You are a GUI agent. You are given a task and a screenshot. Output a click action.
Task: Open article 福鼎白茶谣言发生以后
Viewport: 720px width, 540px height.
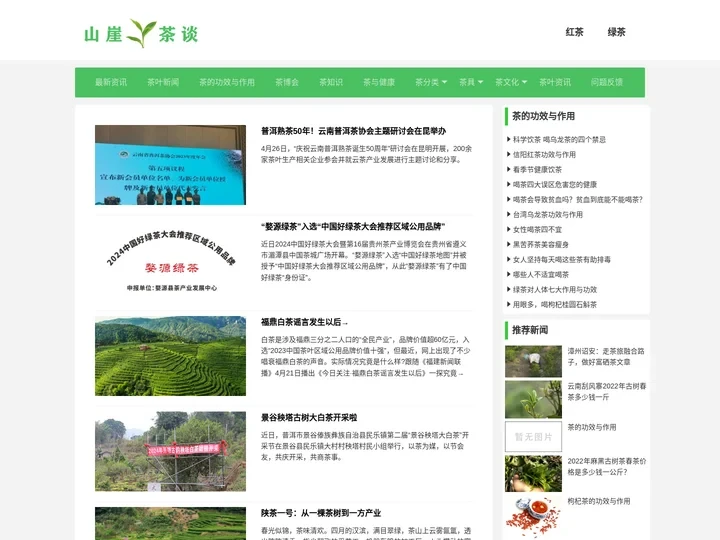[x=304, y=322]
